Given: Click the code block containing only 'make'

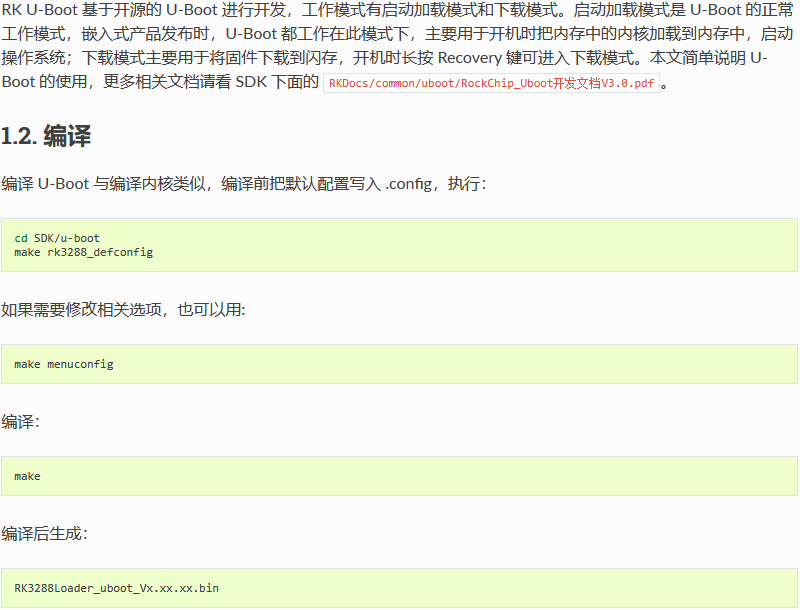Looking at the screenshot, I should coord(399,476).
